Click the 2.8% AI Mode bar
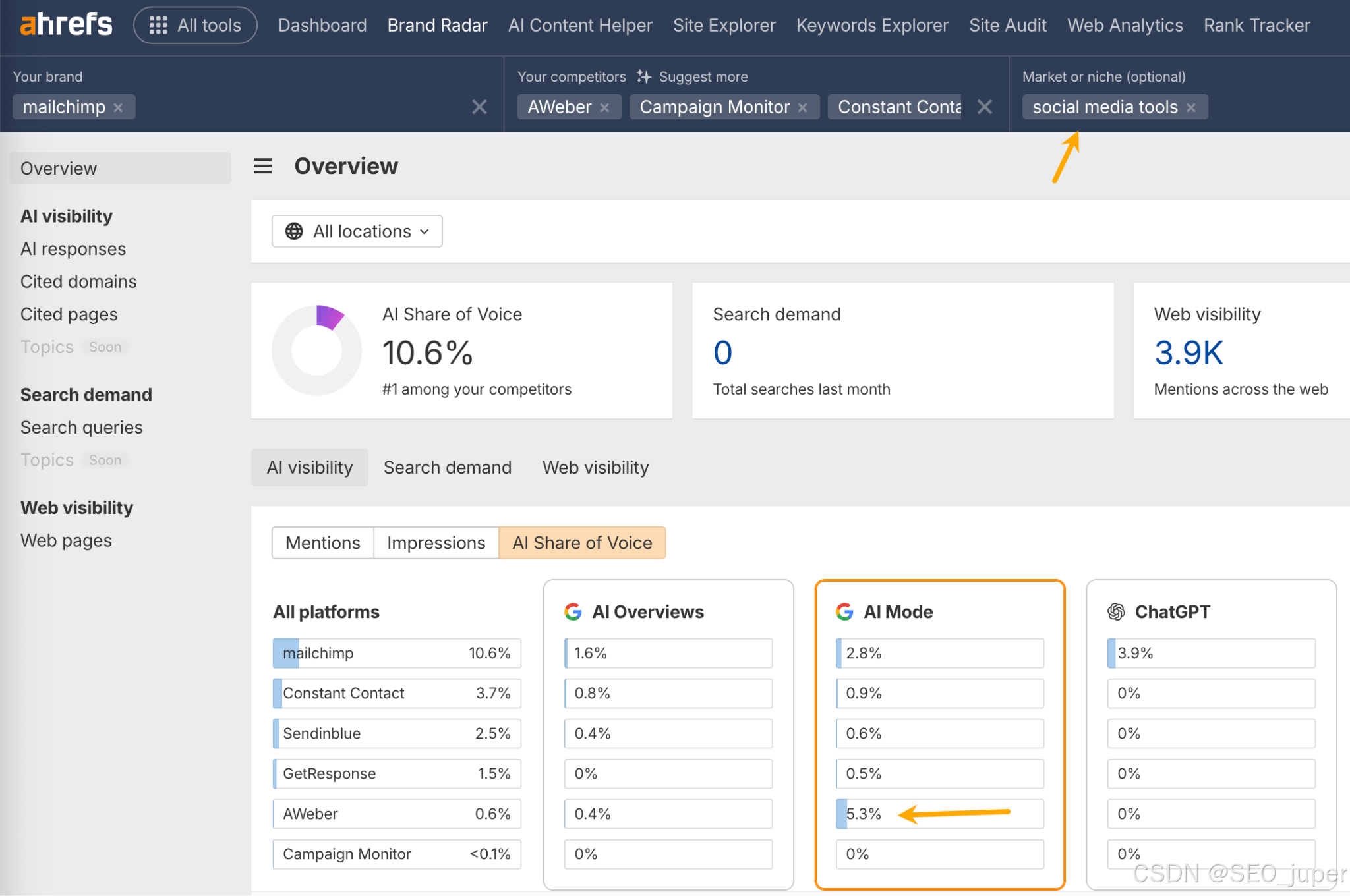Viewport: 1350px width, 896px height. click(940, 654)
